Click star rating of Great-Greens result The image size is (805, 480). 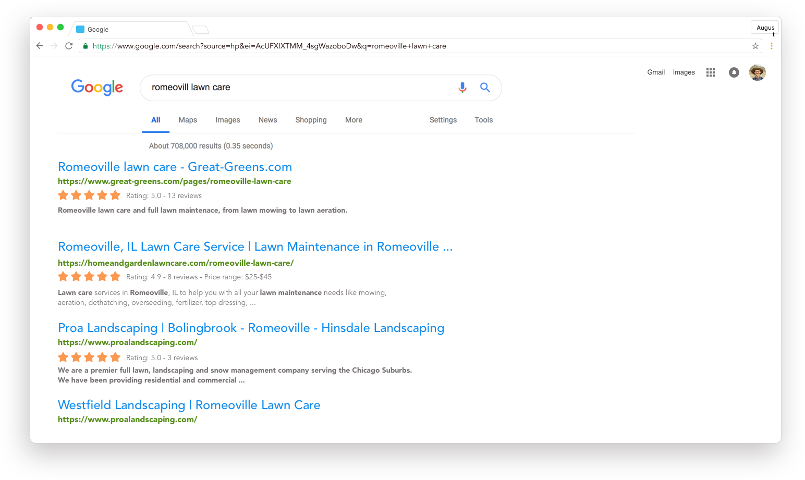(89, 195)
